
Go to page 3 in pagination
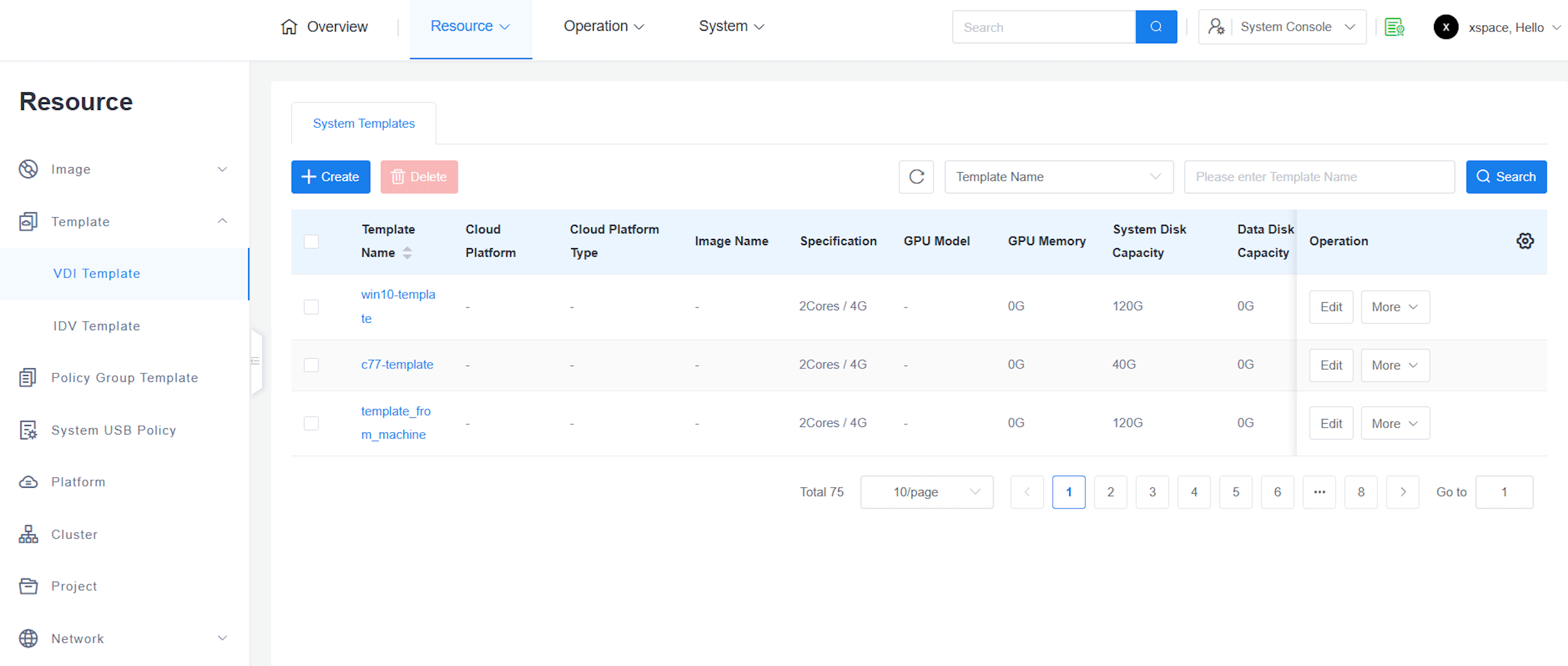tap(1151, 492)
